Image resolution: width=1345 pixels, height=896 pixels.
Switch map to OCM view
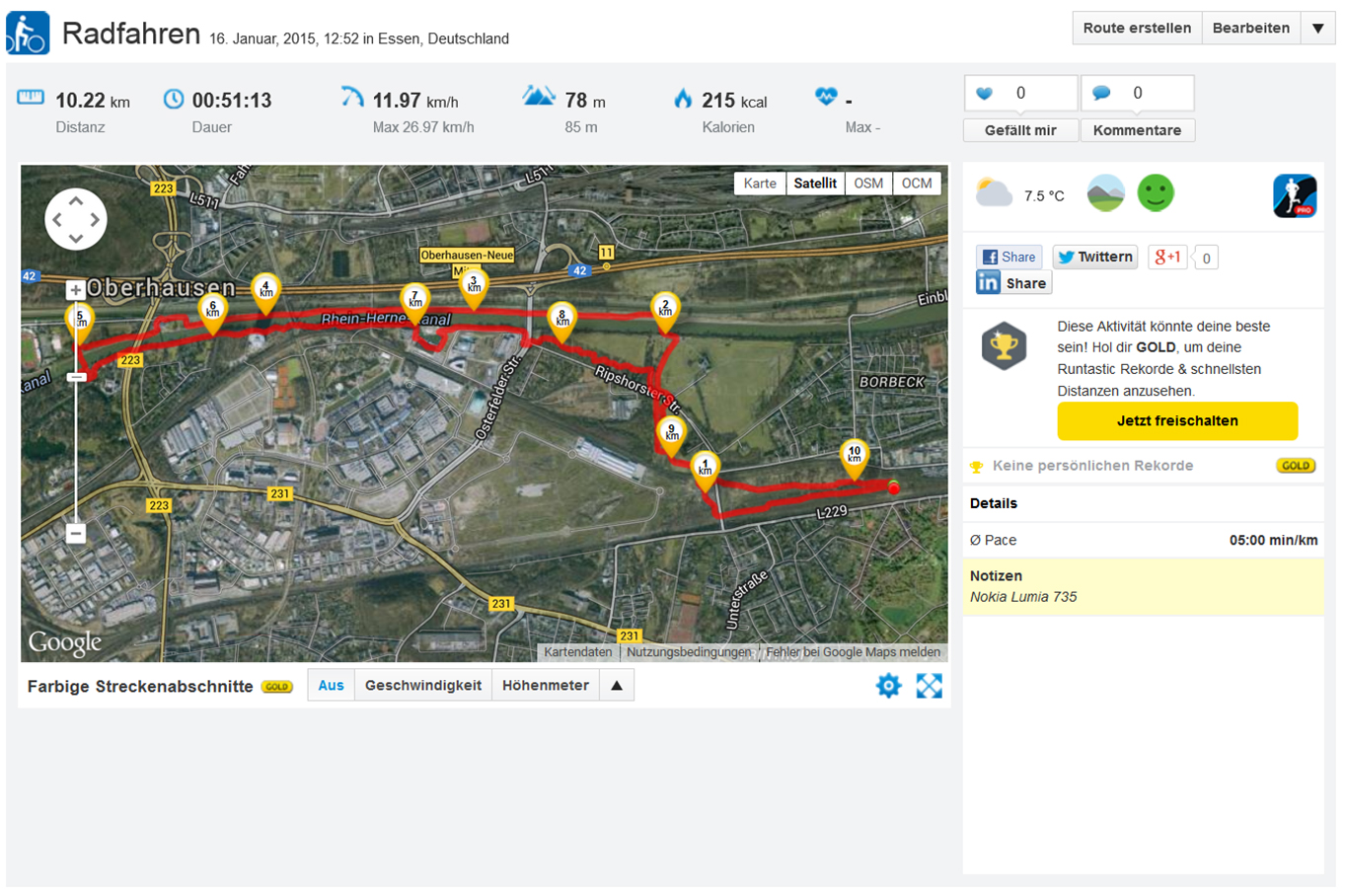coord(917,184)
